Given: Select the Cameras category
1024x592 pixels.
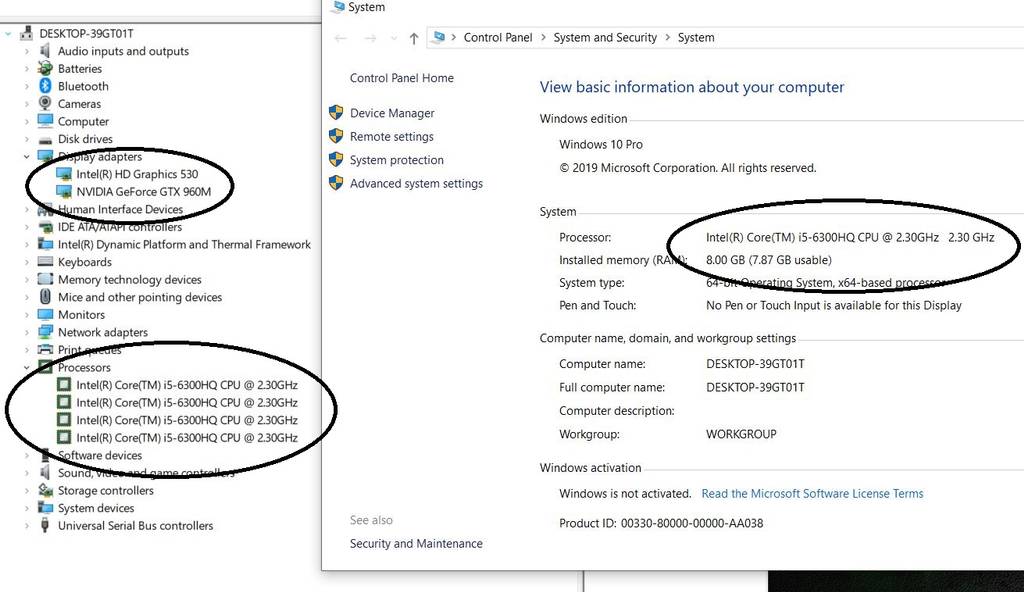Looking at the screenshot, I should 79,104.
